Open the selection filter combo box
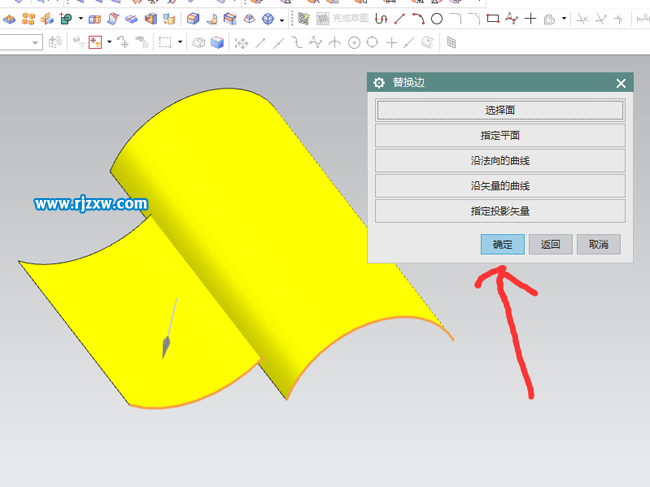 point(21,42)
